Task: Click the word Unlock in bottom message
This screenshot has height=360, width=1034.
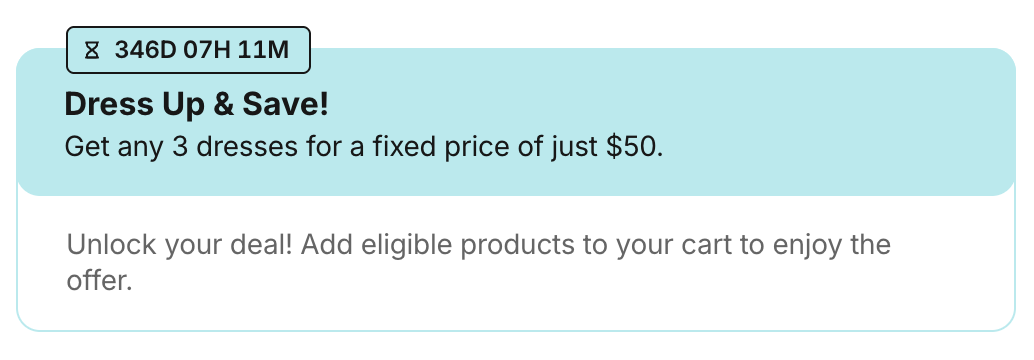Action: click(x=111, y=245)
